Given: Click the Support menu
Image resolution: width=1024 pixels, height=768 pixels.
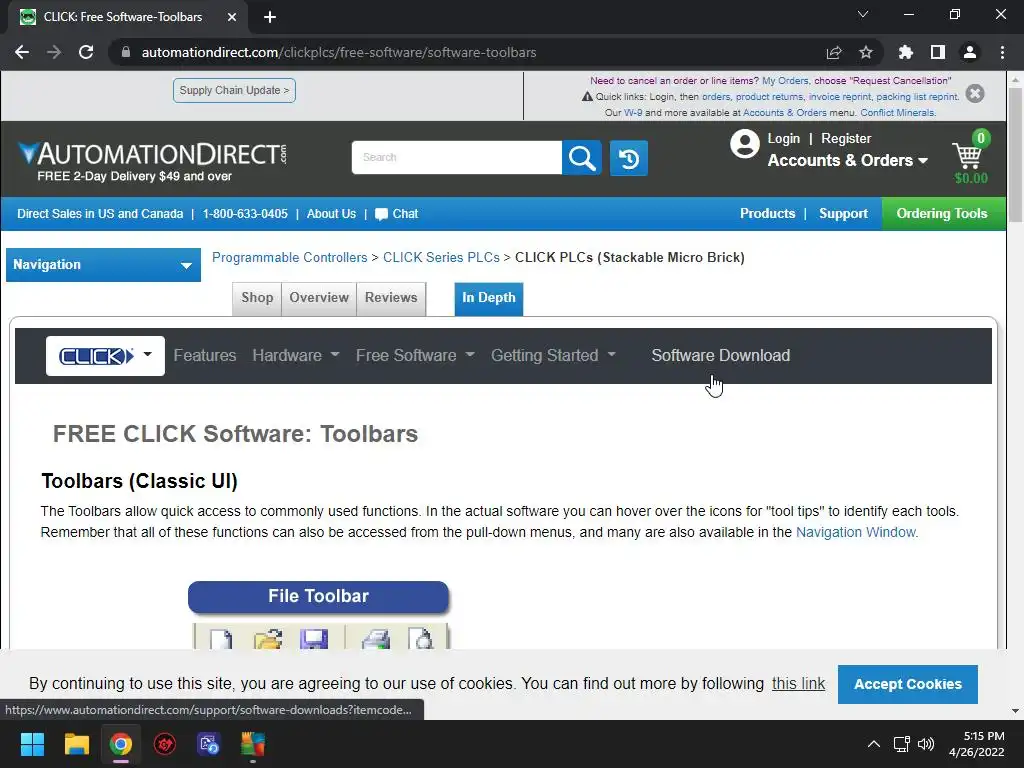Looking at the screenshot, I should [843, 214].
